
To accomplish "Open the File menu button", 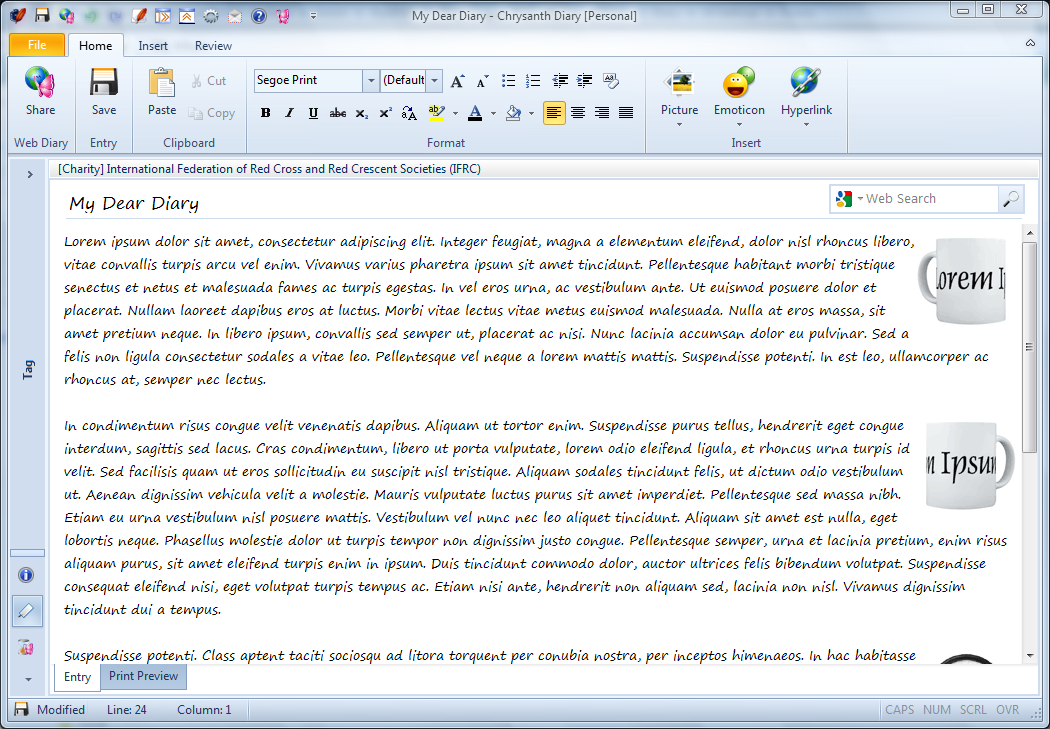I will pyautogui.click(x=37, y=45).
